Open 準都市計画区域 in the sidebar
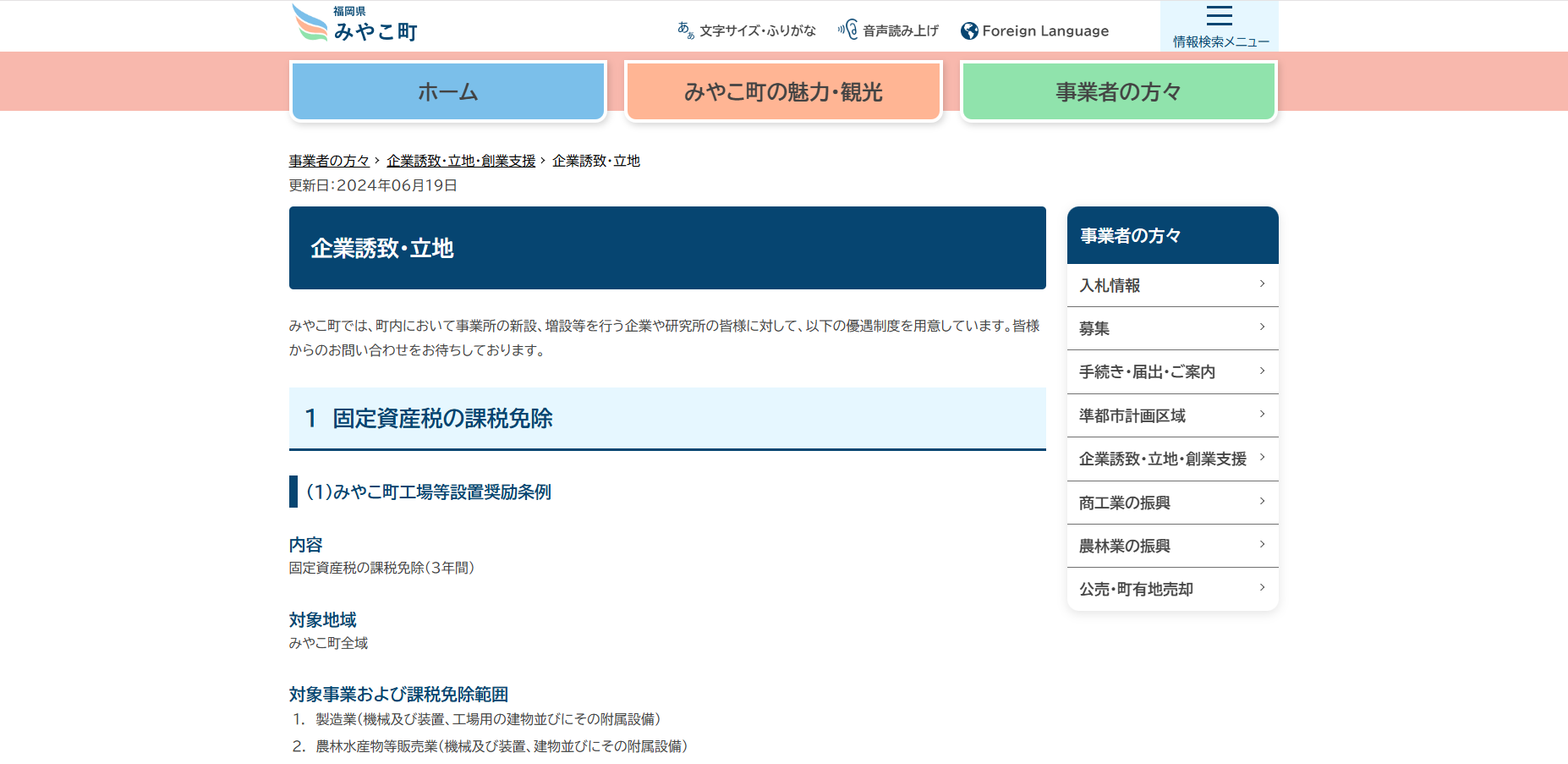This screenshot has width=1568, height=764. tap(1173, 415)
